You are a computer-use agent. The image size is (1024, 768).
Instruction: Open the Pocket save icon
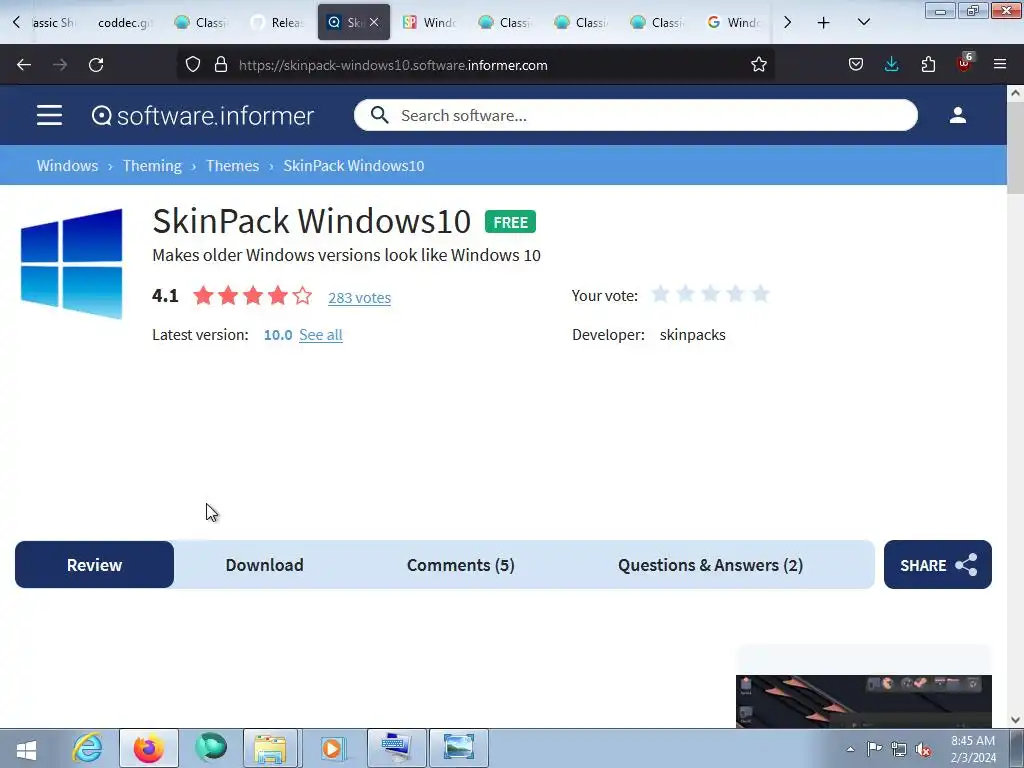pyautogui.click(x=856, y=65)
